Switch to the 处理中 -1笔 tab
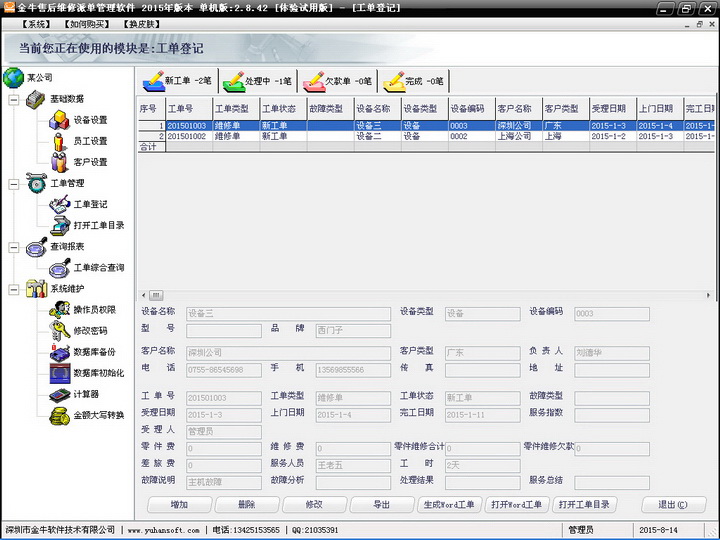Screen dimensions: 720x540 pyautogui.click(x=256, y=81)
